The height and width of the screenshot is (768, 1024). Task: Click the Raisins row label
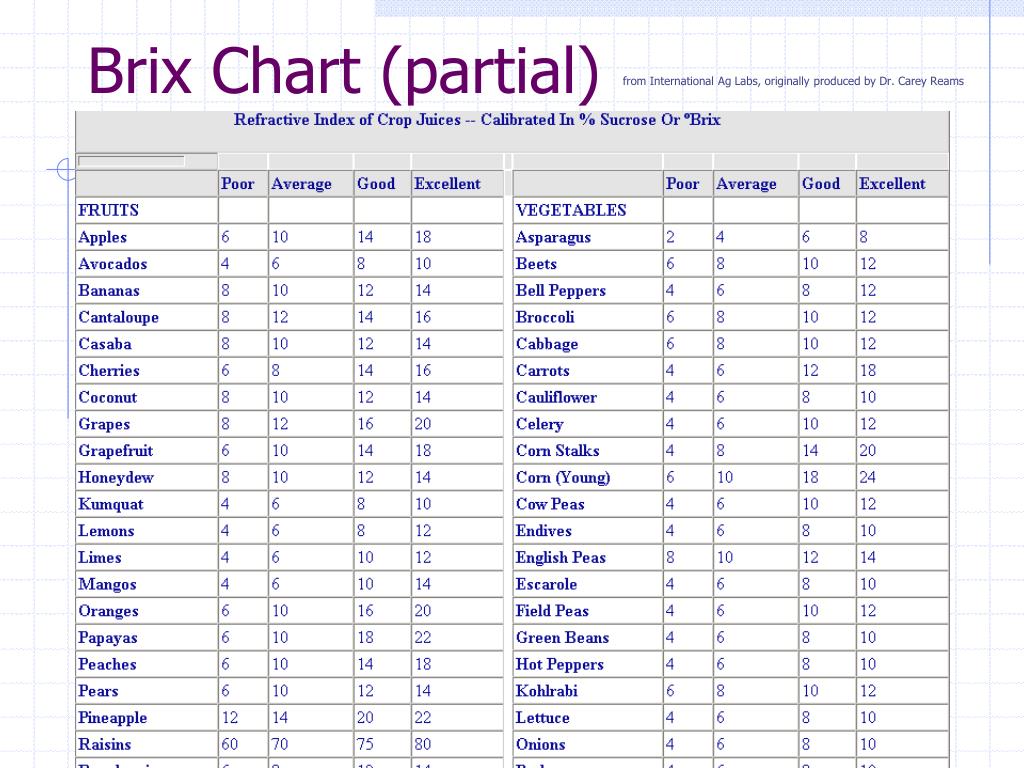[104, 744]
